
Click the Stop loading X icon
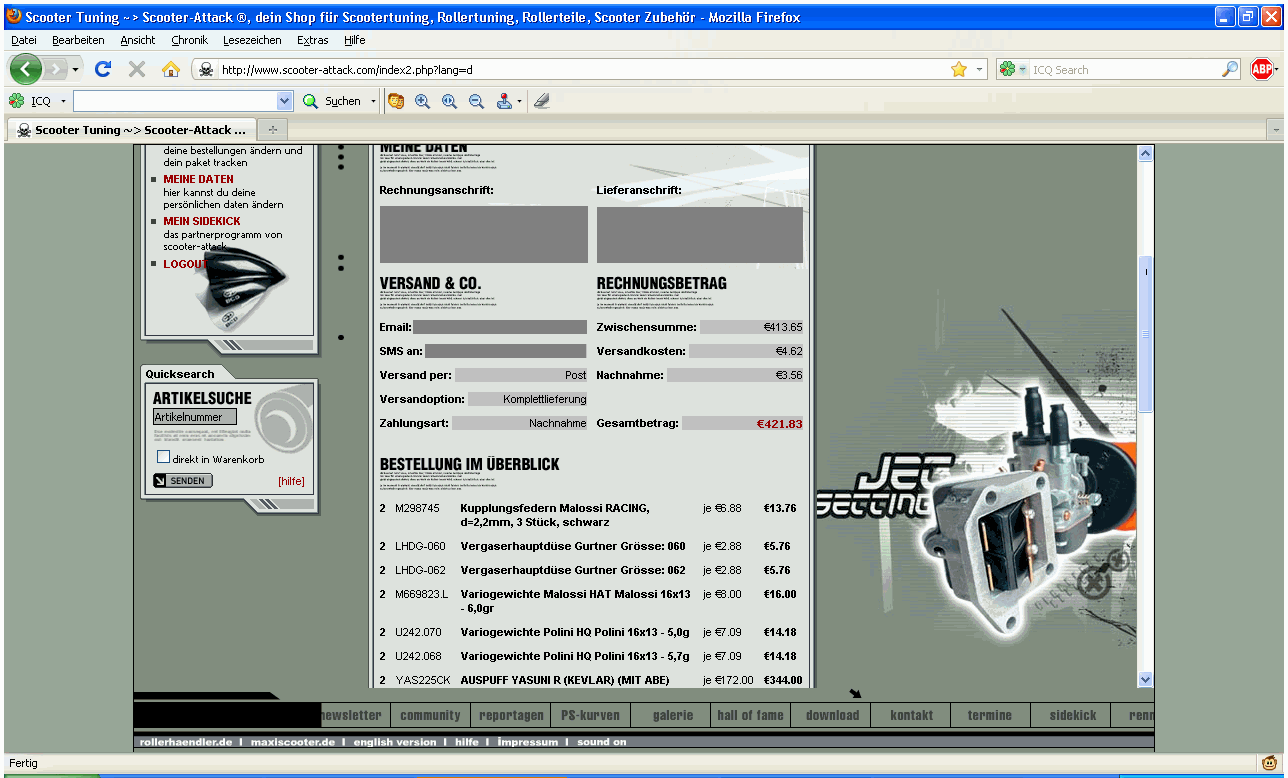point(137,69)
